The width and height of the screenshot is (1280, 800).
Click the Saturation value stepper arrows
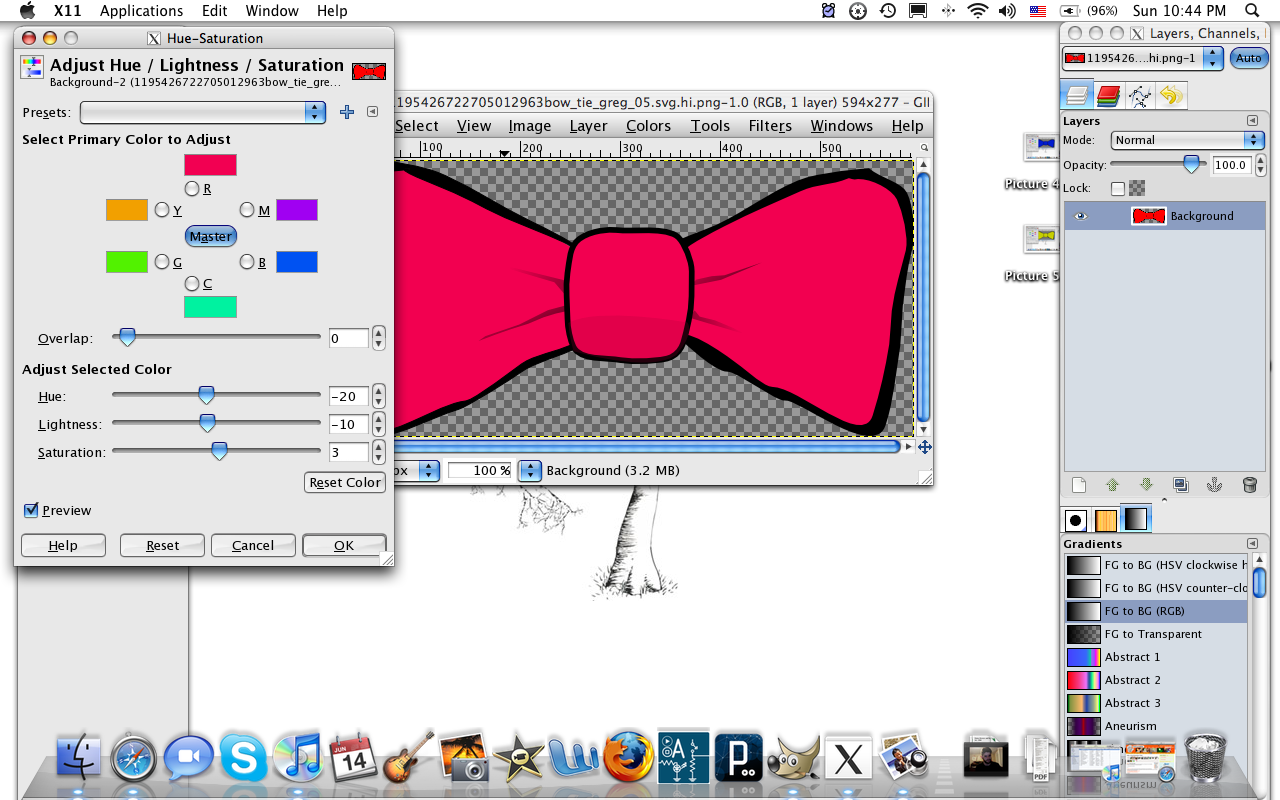[x=378, y=452]
